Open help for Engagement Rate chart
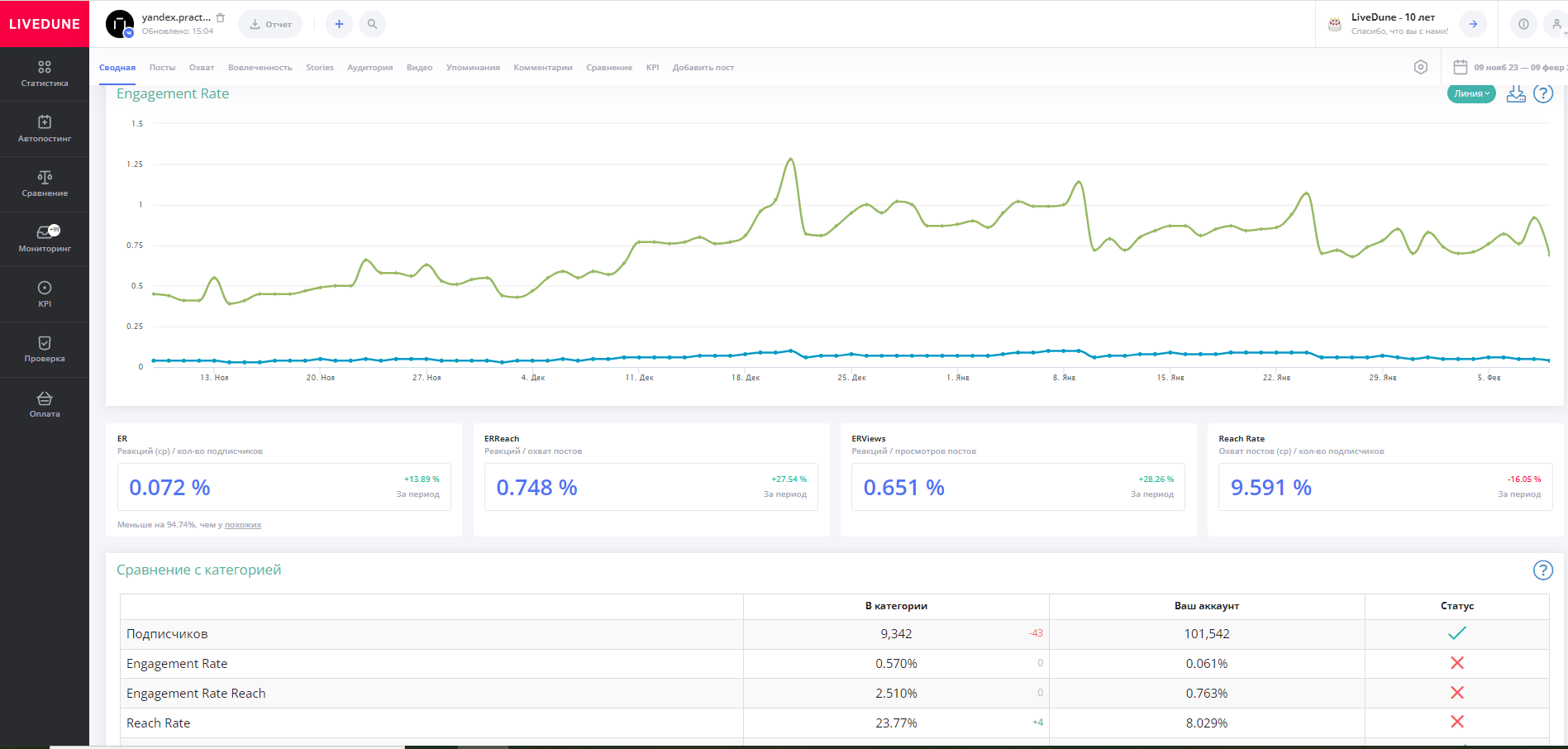 (1543, 93)
